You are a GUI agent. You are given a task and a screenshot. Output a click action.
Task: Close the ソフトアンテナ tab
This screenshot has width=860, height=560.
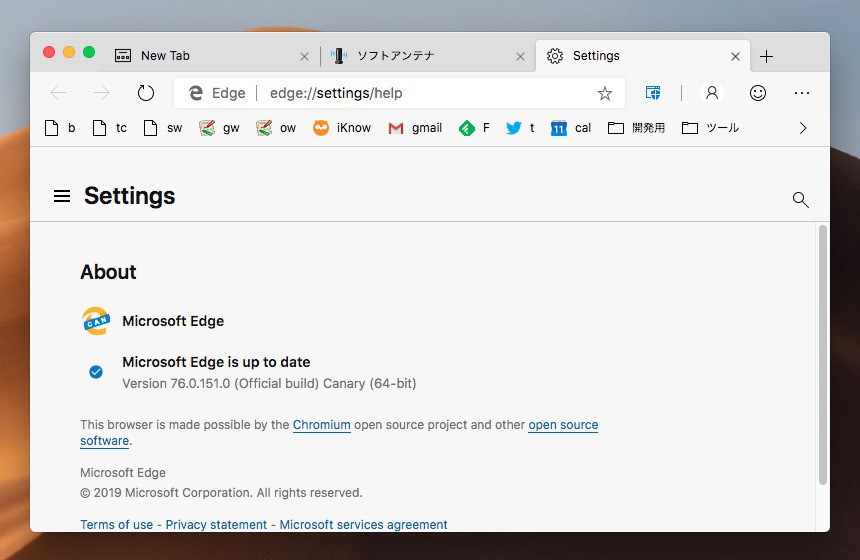(x=520, y=56)
